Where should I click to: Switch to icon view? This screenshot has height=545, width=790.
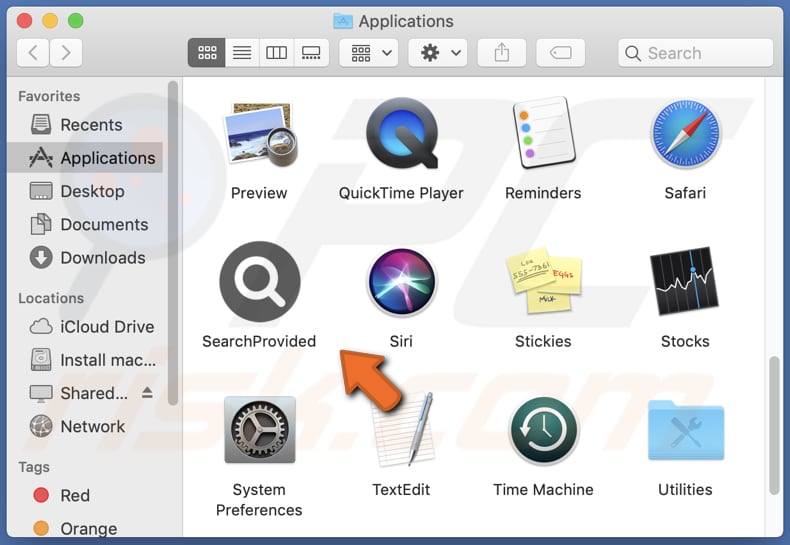click(x=207, y=52)
